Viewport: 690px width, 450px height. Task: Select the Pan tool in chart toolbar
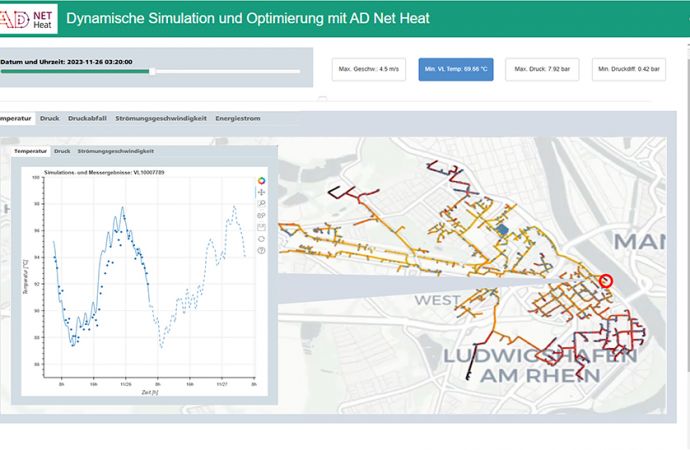point(261,192)
